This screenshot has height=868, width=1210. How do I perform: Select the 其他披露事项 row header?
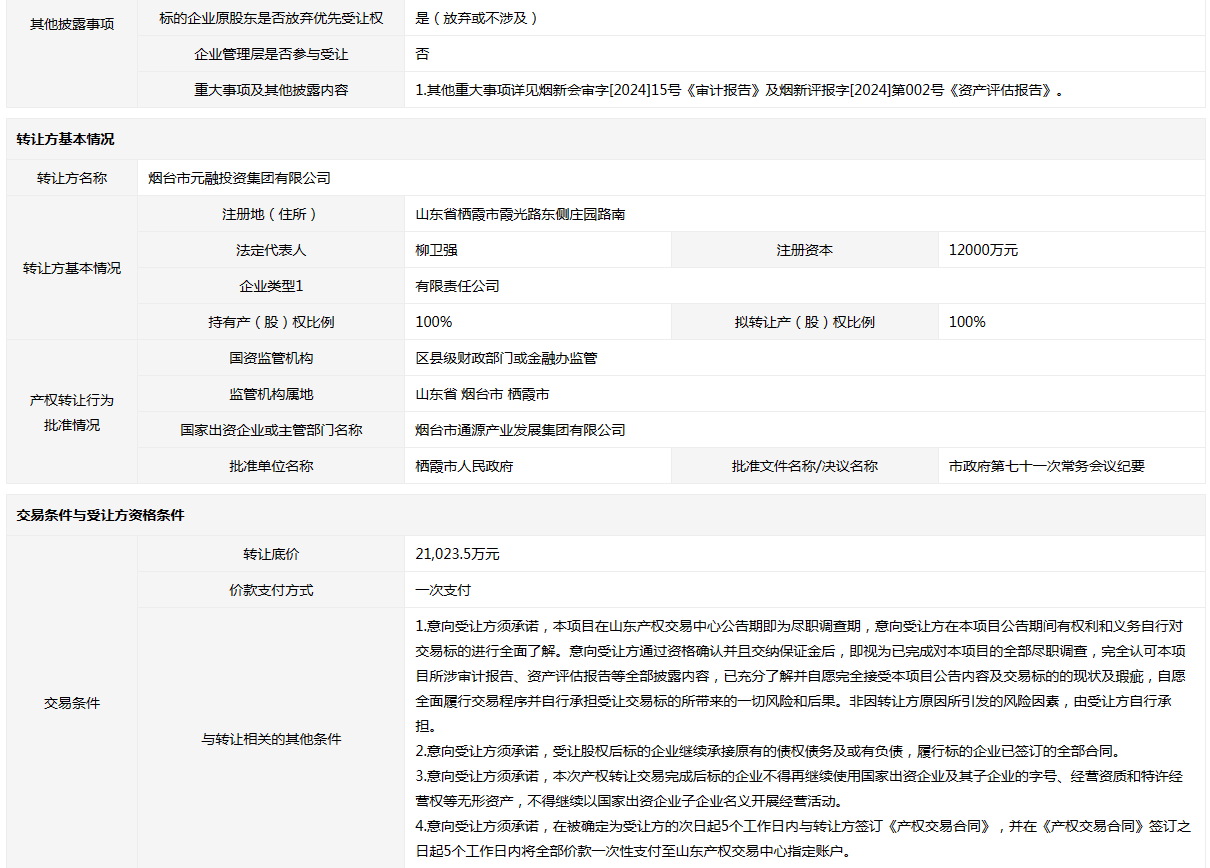tap(72, 25)
